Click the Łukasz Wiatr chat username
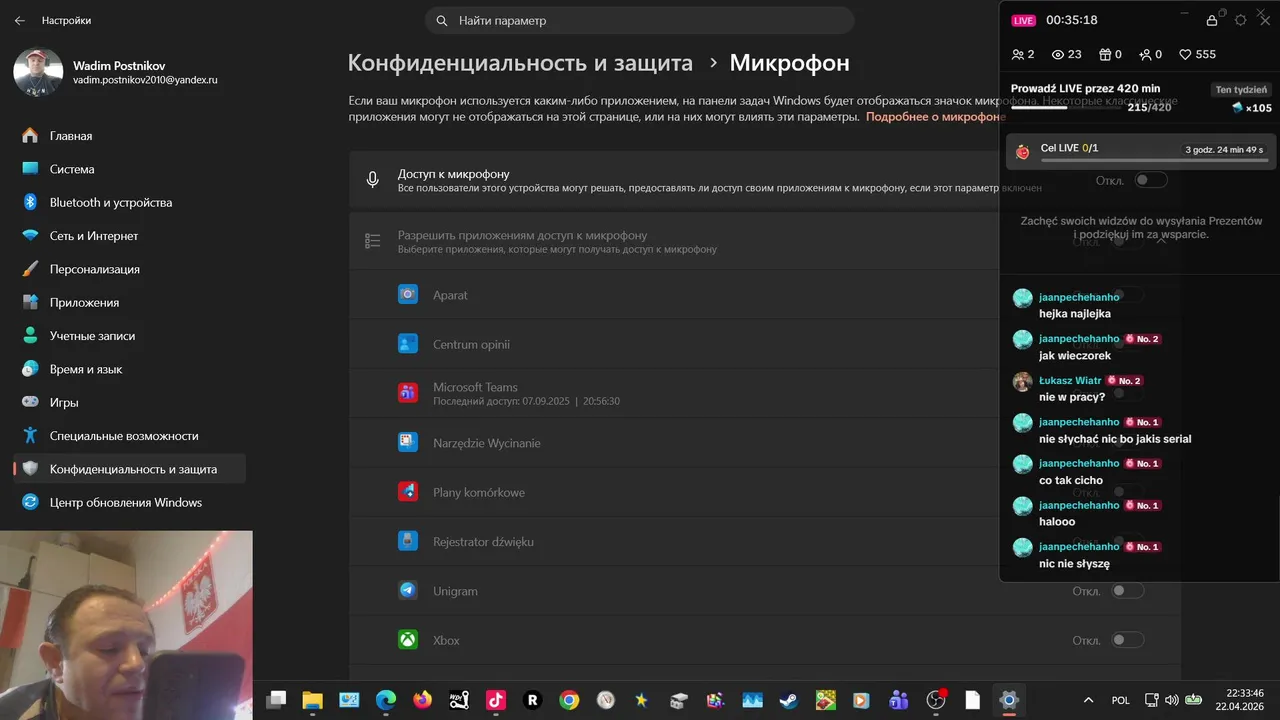This screenshot has width=1280, height=720. 1070,380
